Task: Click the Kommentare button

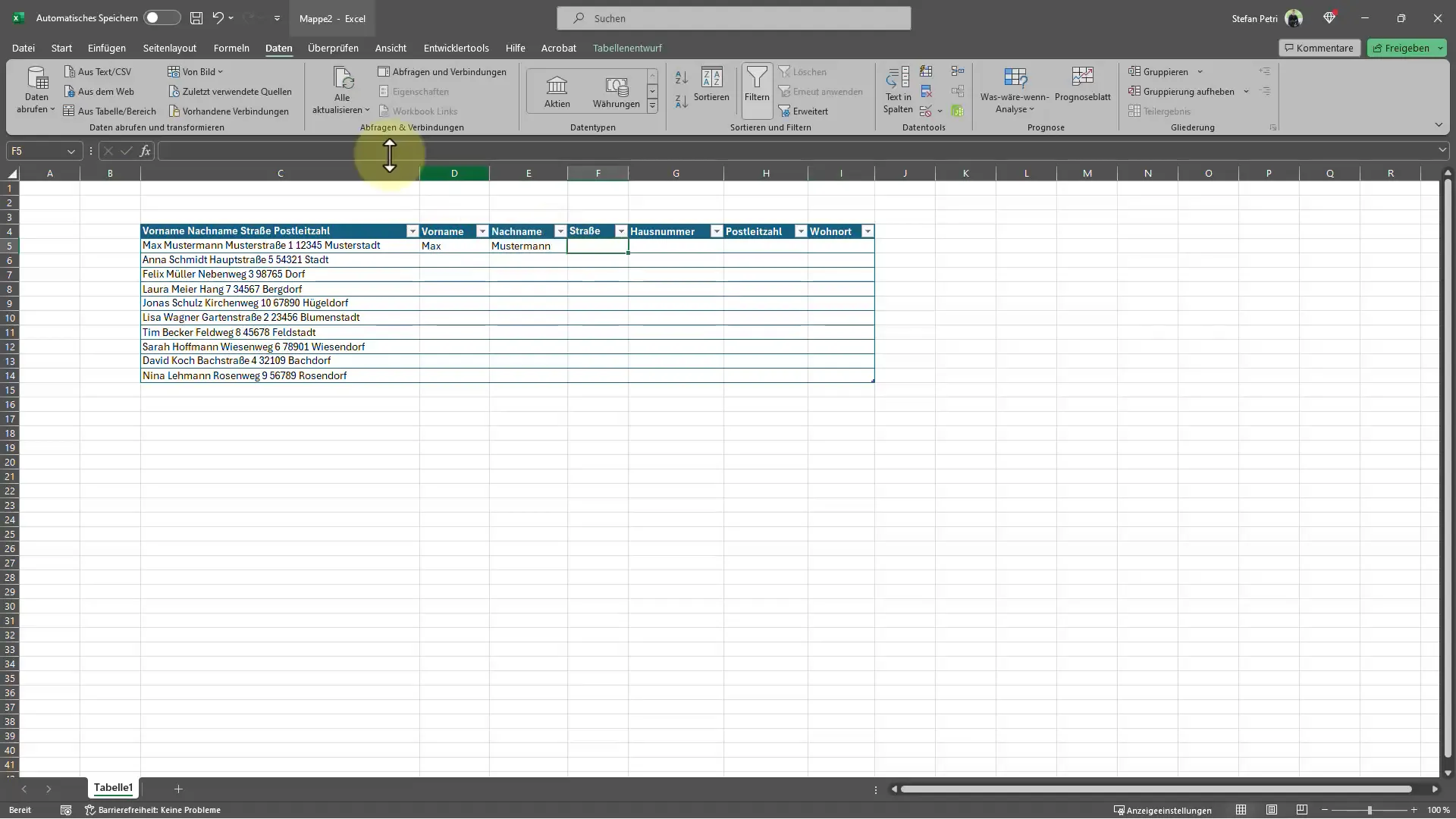Action: point(1319,48)
